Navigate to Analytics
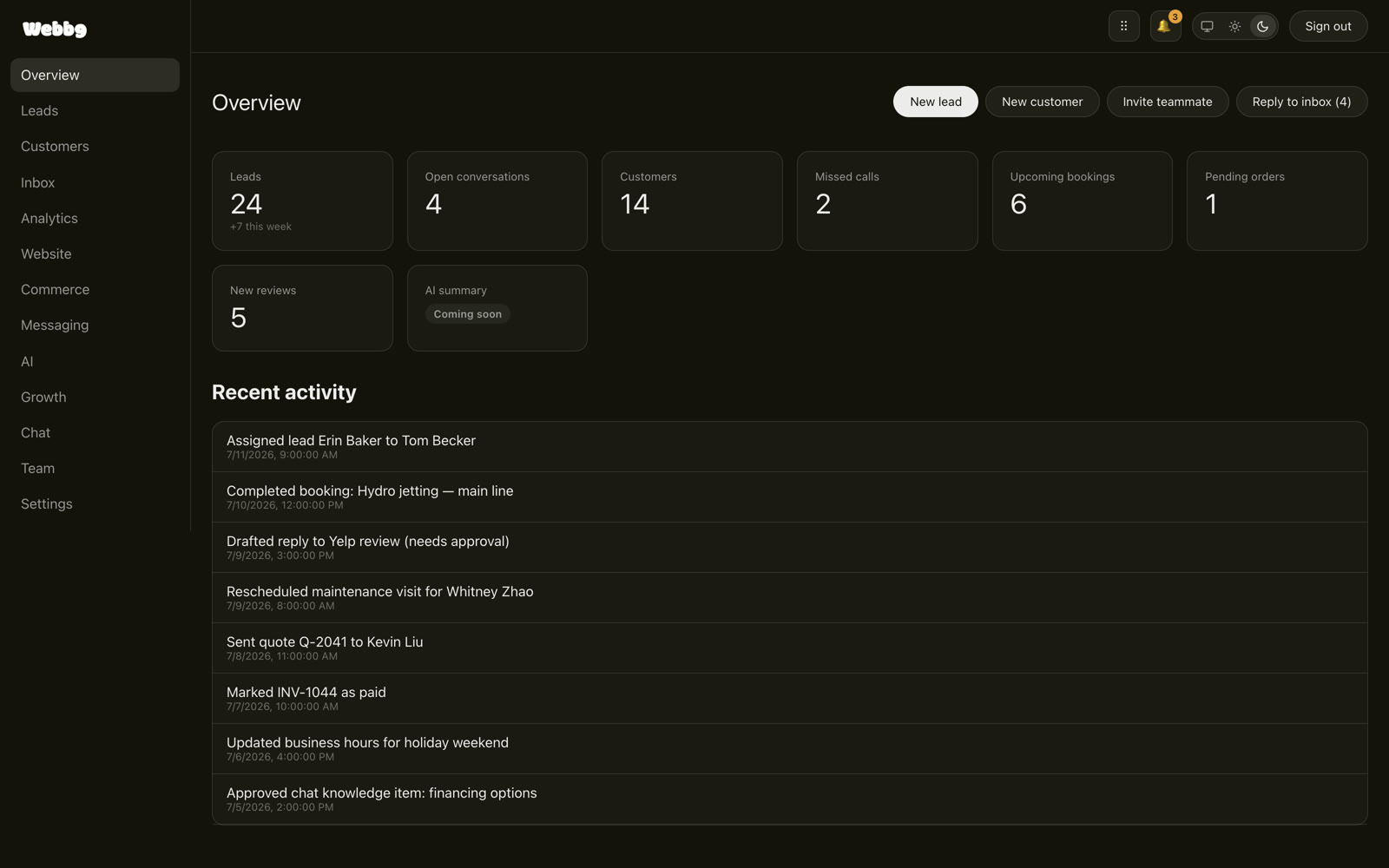The width and height of the screenshot is (1389, 868). tap(95, 218)
